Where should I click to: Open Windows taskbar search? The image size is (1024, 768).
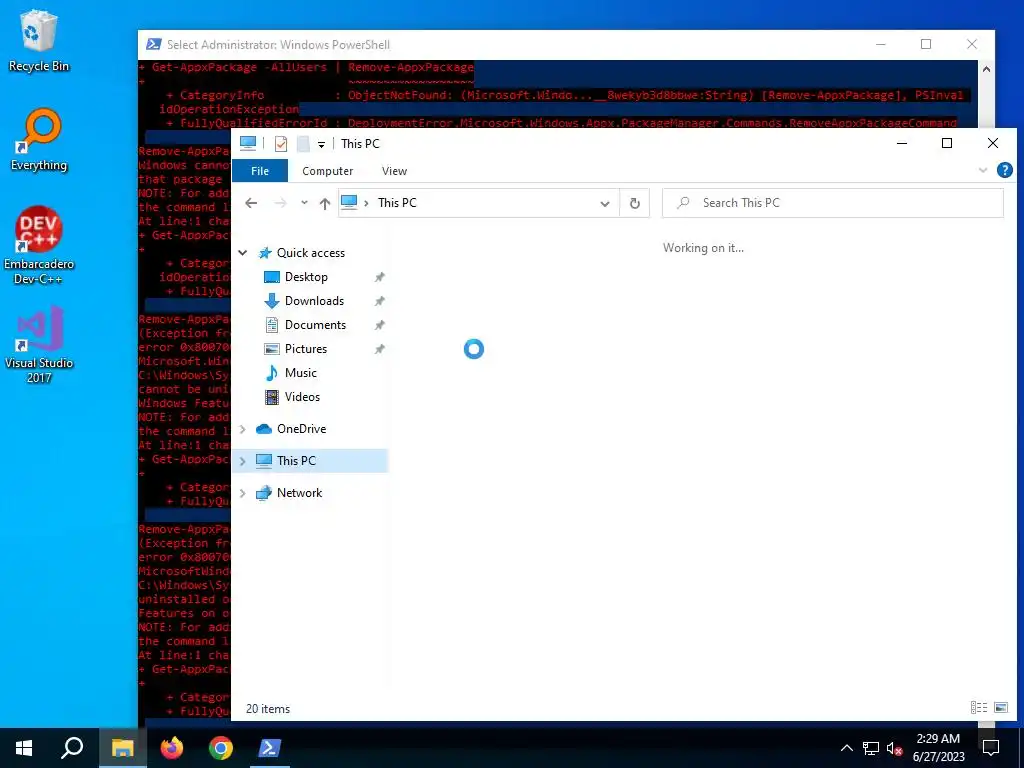pyautogui.click(x=72, y=748)
